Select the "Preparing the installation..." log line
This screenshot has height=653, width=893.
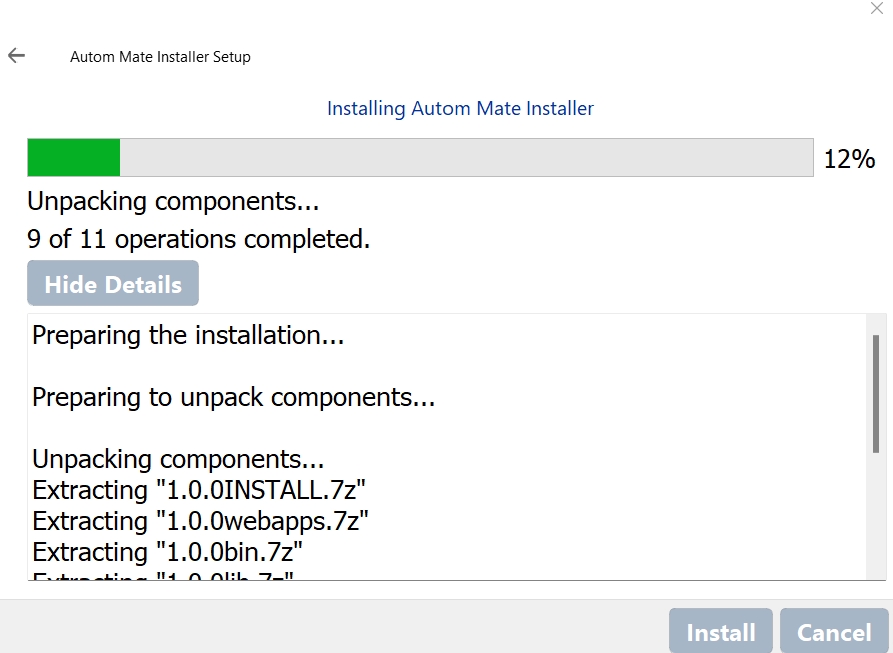pyautogui.click(x=188, y=336)
